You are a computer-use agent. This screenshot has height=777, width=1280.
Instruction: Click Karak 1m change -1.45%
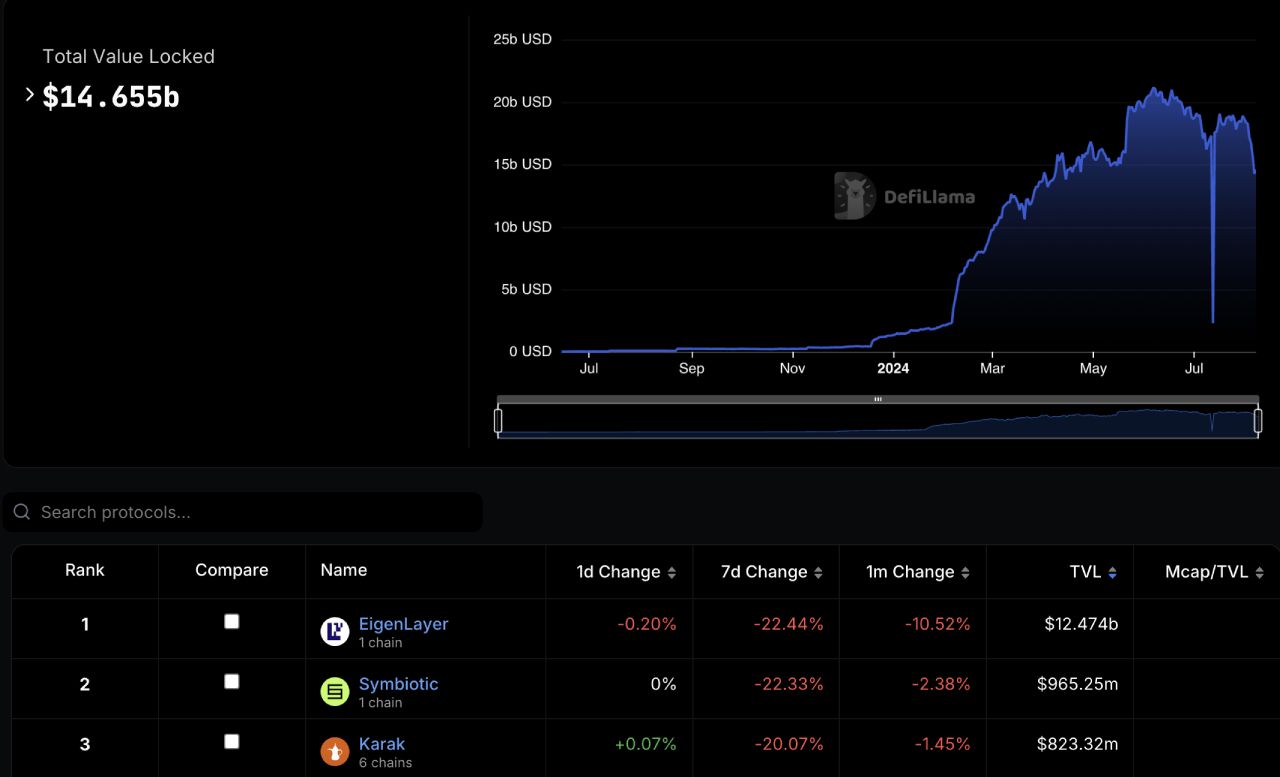click(942, 744)
